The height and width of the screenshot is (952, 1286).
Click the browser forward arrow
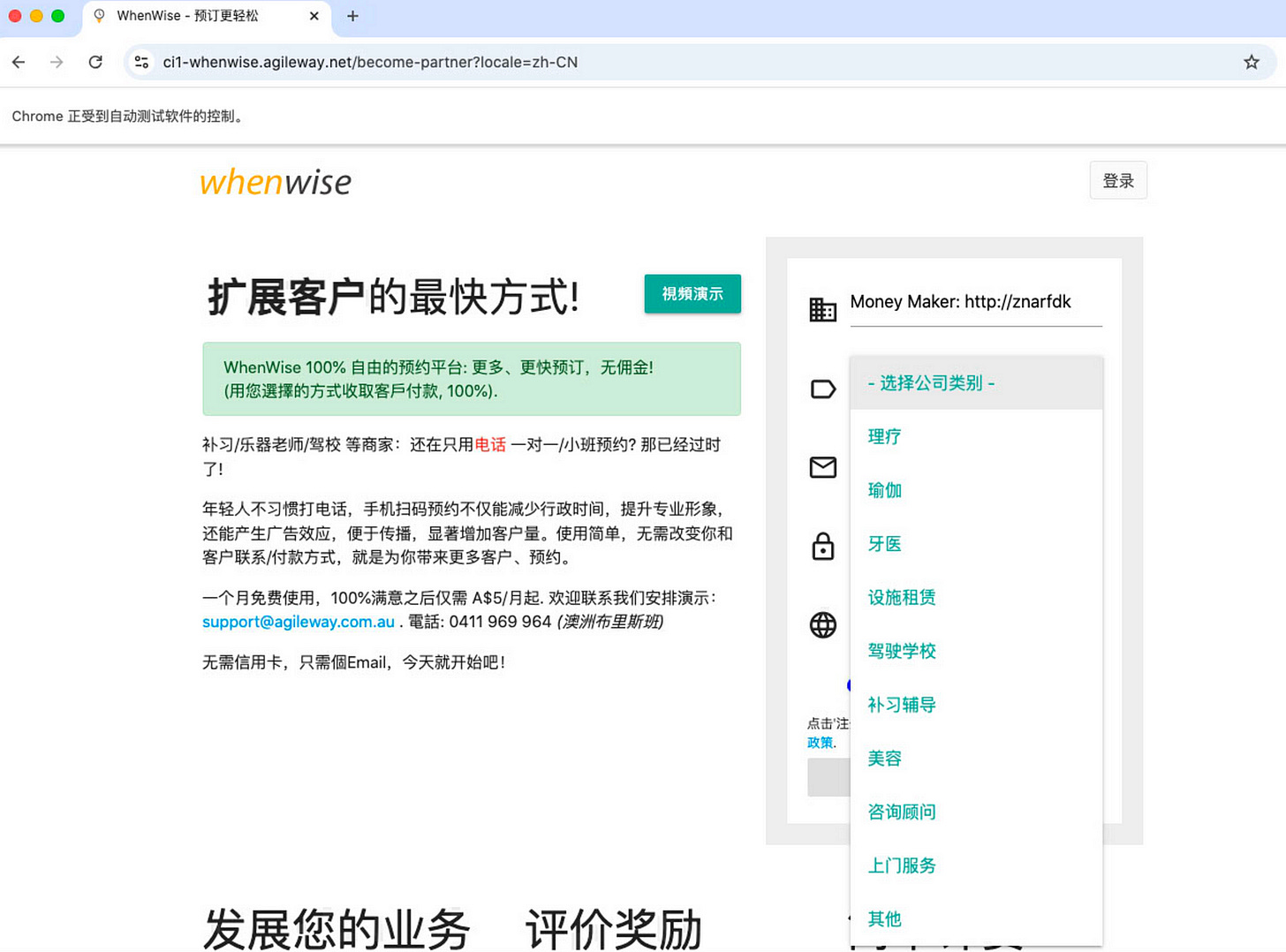pyautogui.click(x=57, y=62)
